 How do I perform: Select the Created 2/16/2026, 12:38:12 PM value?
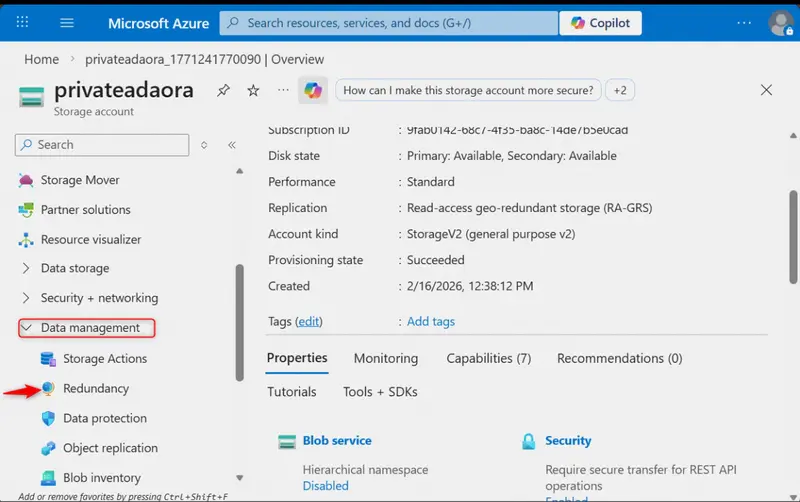(x=470, y=286)
